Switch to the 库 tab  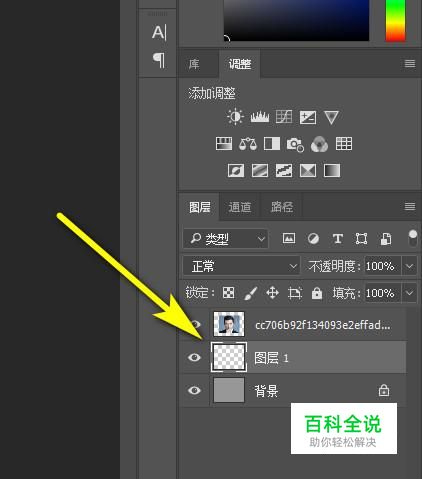(x=194, y=64)
